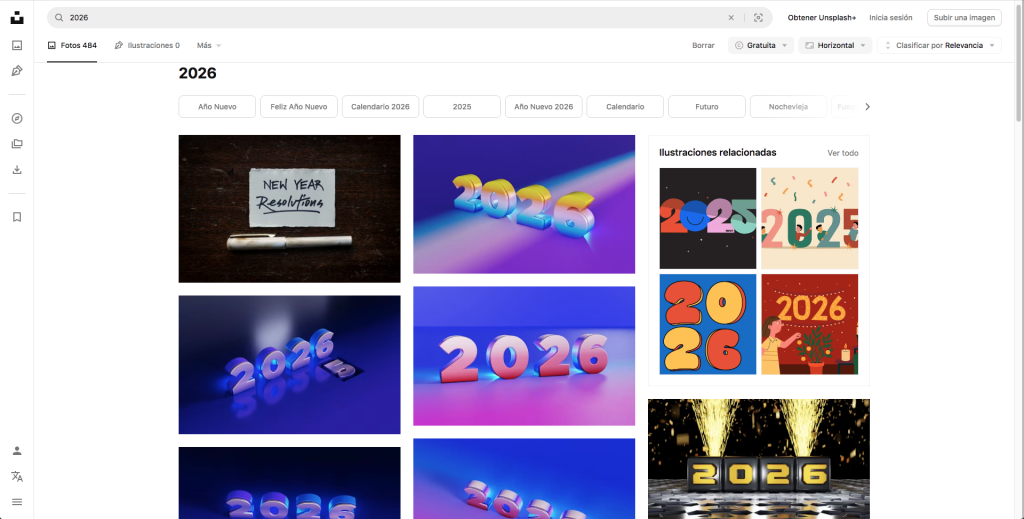This screenshot has width=1024, height=519.
Task: Open the New Year Resolutions photo thumbnail
Action: coord(289,208)
